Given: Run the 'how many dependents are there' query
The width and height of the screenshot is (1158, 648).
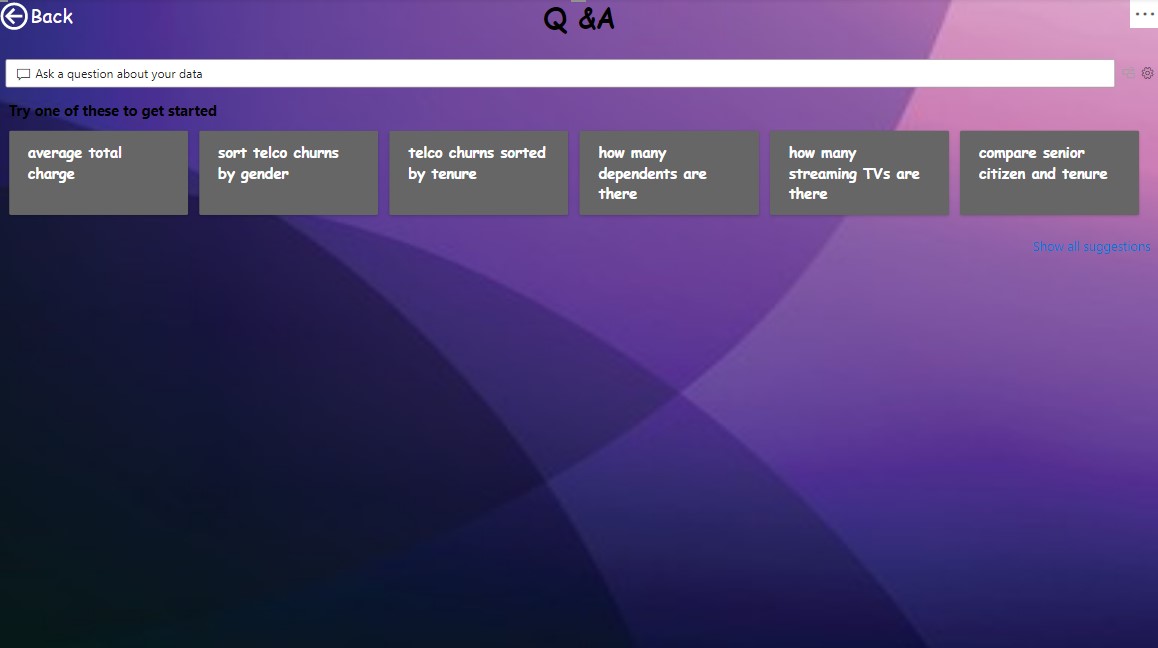Looking at the screenshot, I should 668,172.
